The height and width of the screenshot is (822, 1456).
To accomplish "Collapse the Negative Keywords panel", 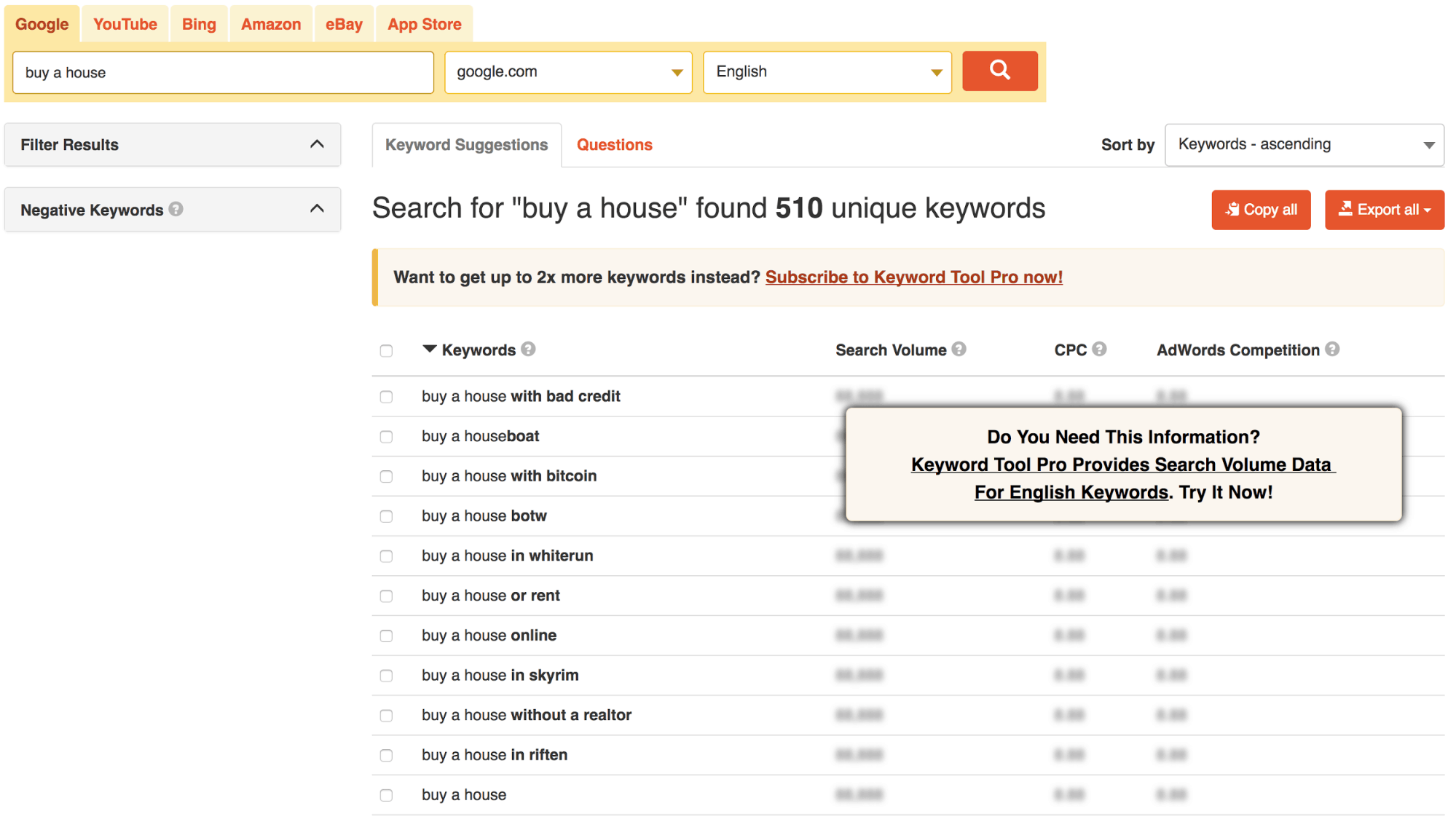I will 317,209.
